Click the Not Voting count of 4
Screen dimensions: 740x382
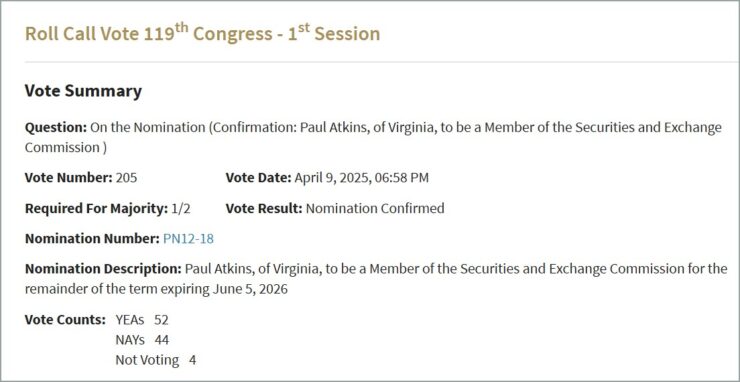point(193,360)
